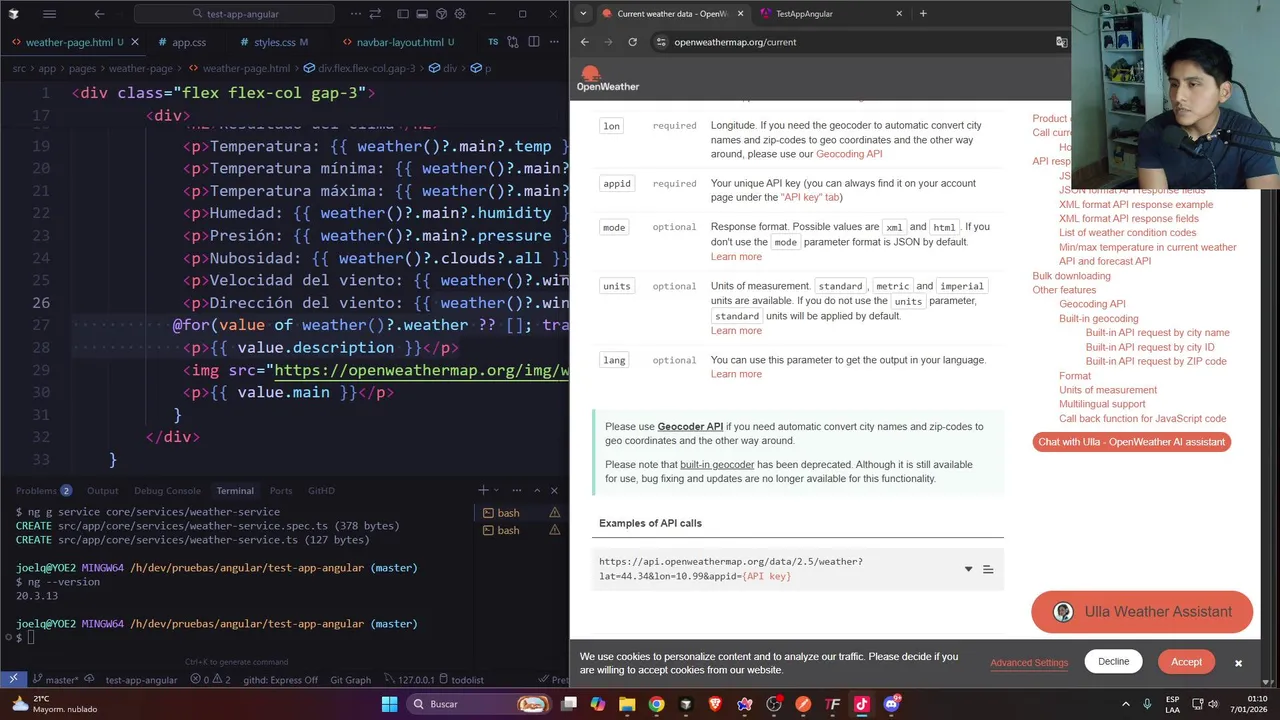Open the Geocoding API link
The width and height of the screenshot is (1280, 720).
pyautogui.click(x=849, y=154)
